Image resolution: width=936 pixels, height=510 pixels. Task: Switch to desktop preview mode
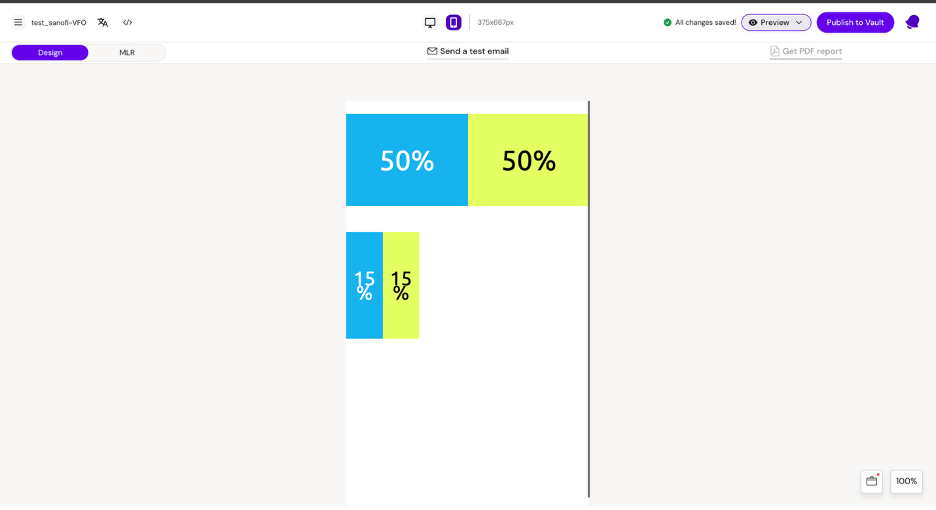coord(430,22)
